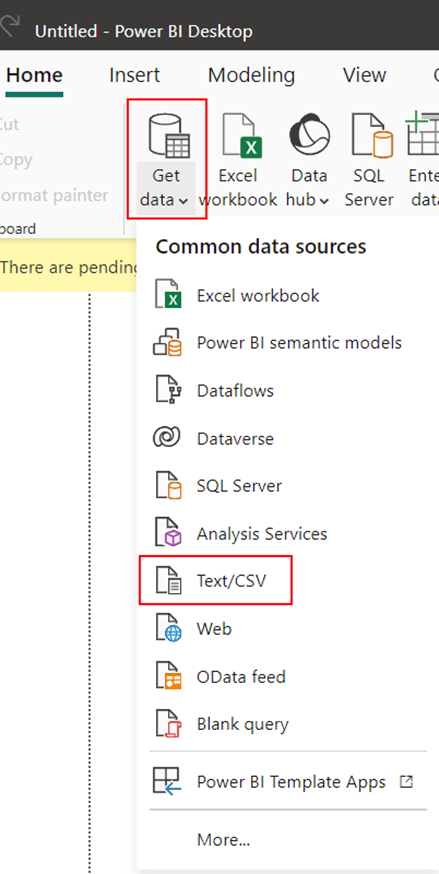Expand the Data hub dropdown arrow
Viewport: 439px width, 874px height.
pos(324,201)
